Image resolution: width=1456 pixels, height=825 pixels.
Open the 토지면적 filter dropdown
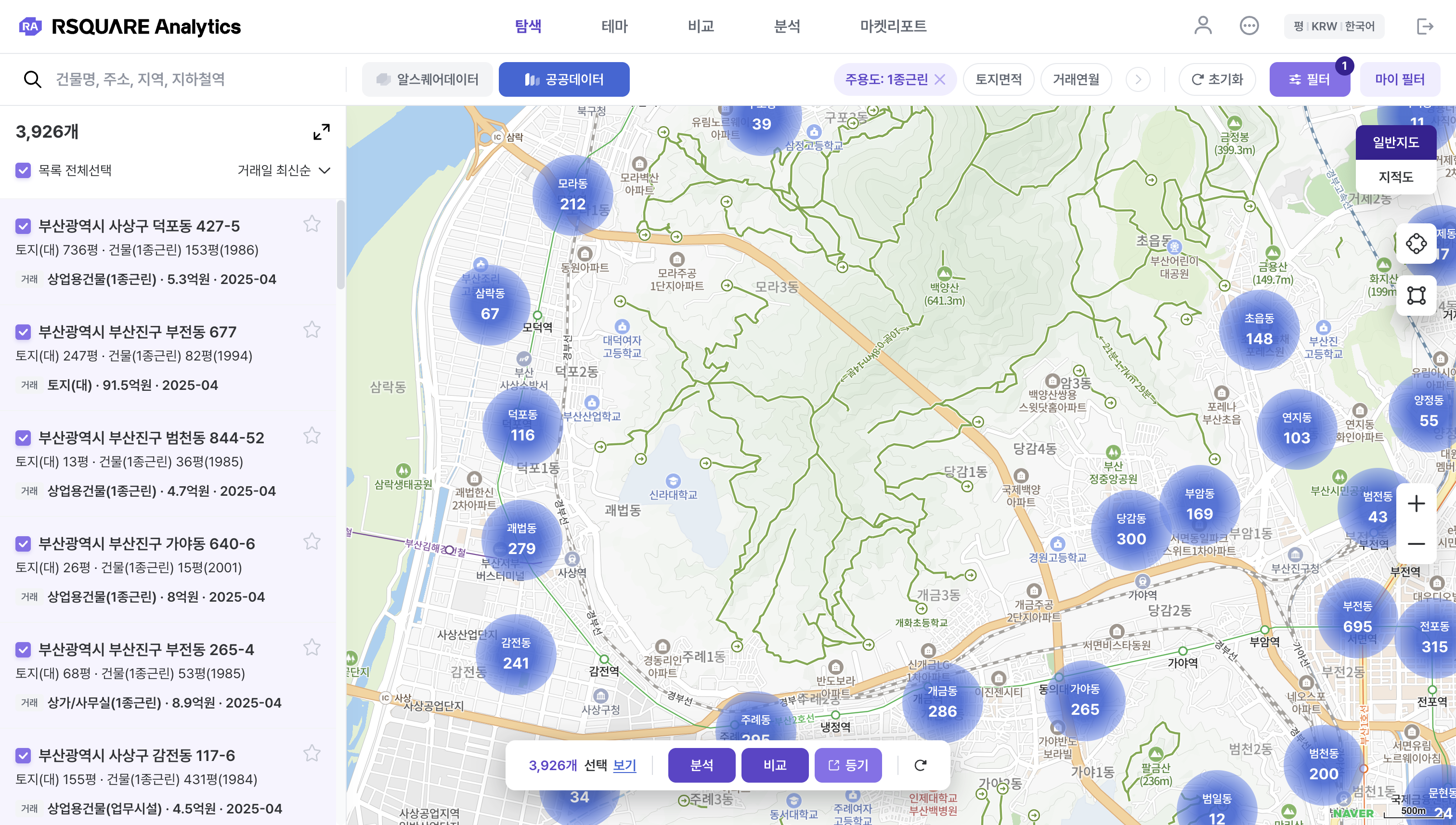click(x=998, y=79)
